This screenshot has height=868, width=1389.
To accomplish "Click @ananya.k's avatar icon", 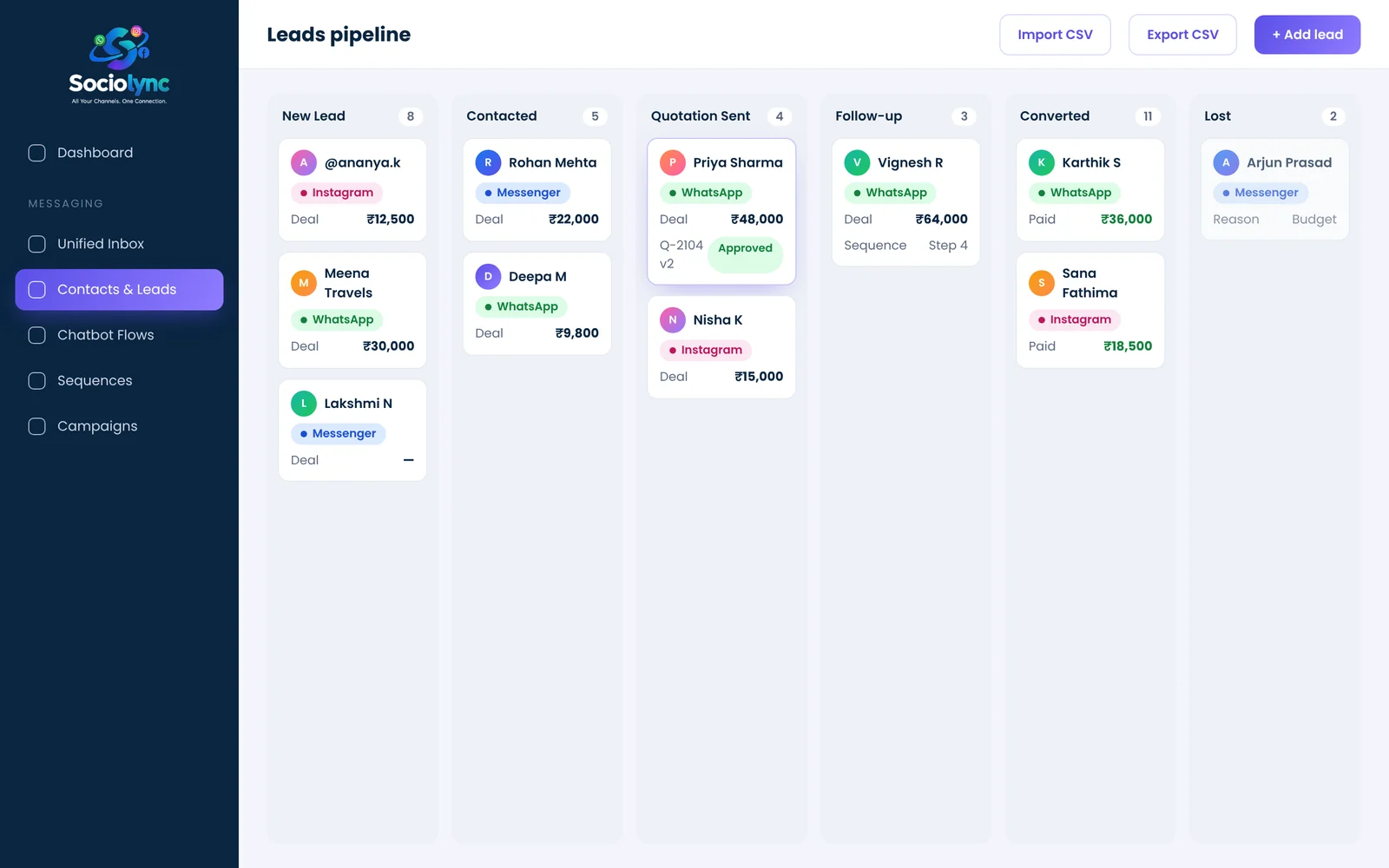I will click(x=304, y=162).
